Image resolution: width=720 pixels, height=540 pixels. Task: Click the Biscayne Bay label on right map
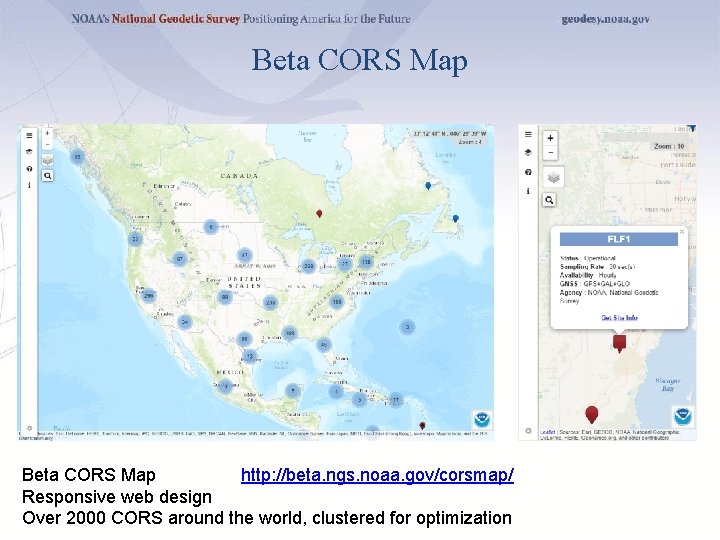(668, 385)
